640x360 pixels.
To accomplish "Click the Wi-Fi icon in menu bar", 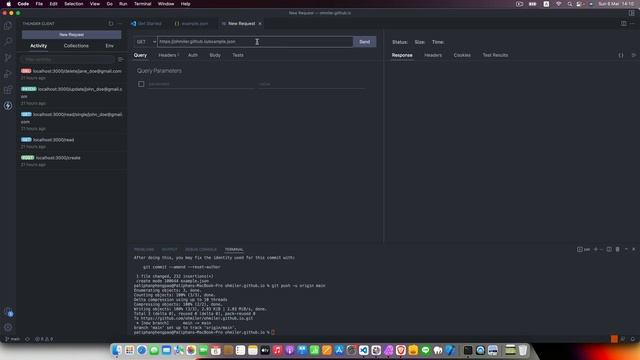I will (x=558, y=4).
